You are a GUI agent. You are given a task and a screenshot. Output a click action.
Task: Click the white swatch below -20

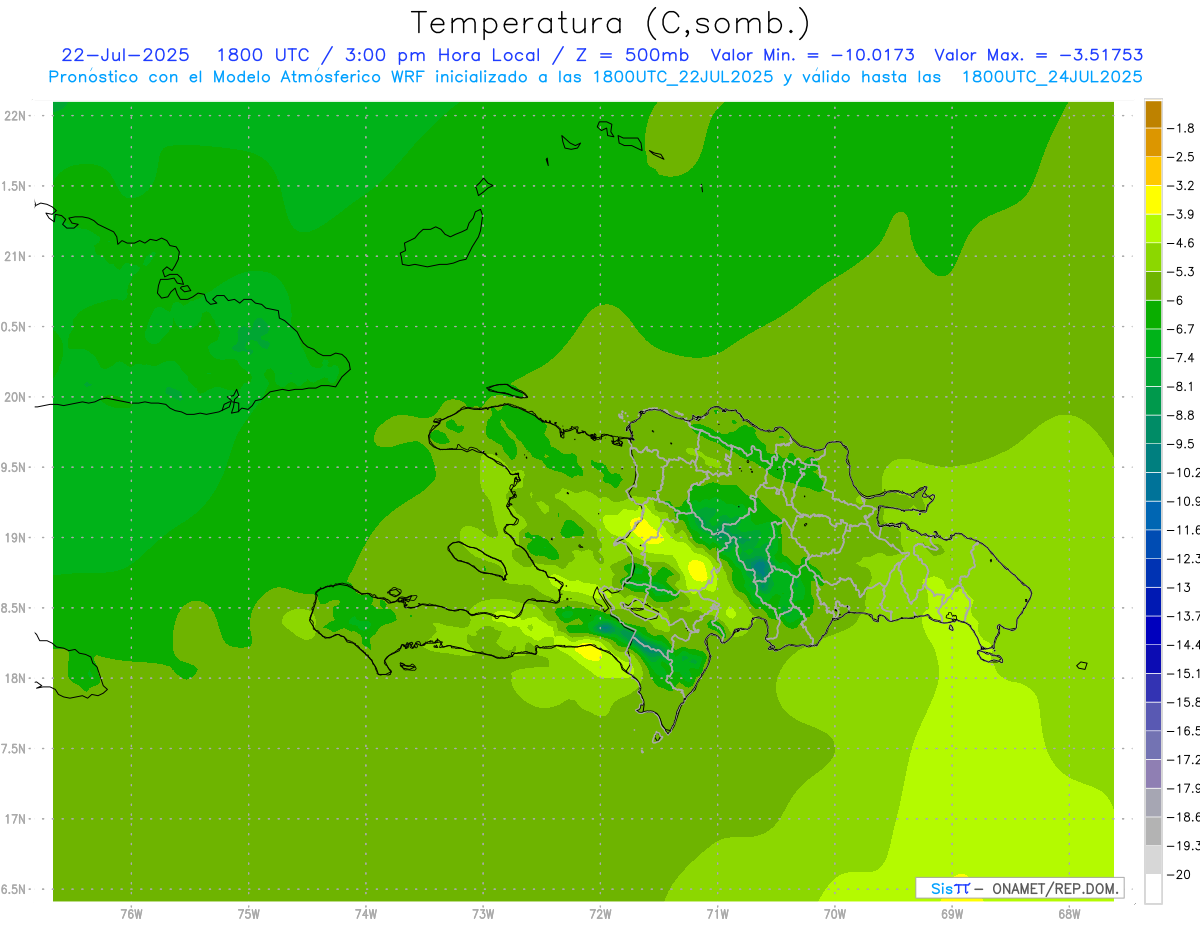click(1153, 889)
